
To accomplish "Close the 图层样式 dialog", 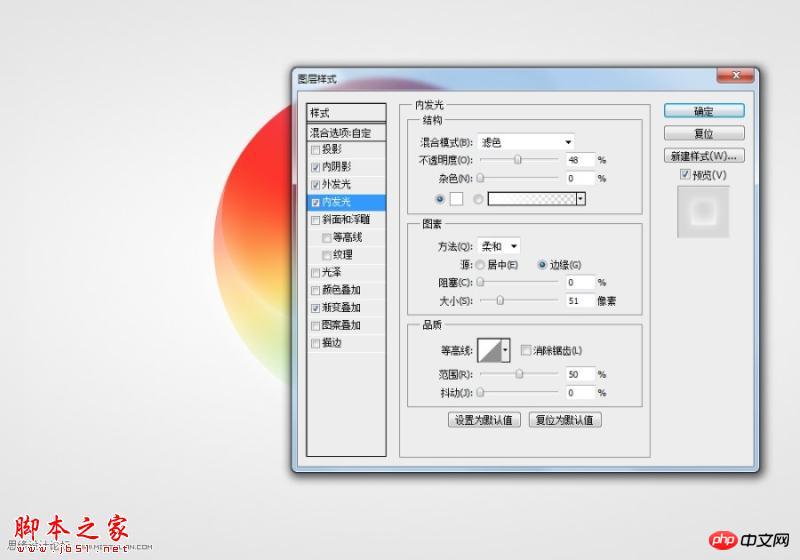I will (x=735, y=75).
